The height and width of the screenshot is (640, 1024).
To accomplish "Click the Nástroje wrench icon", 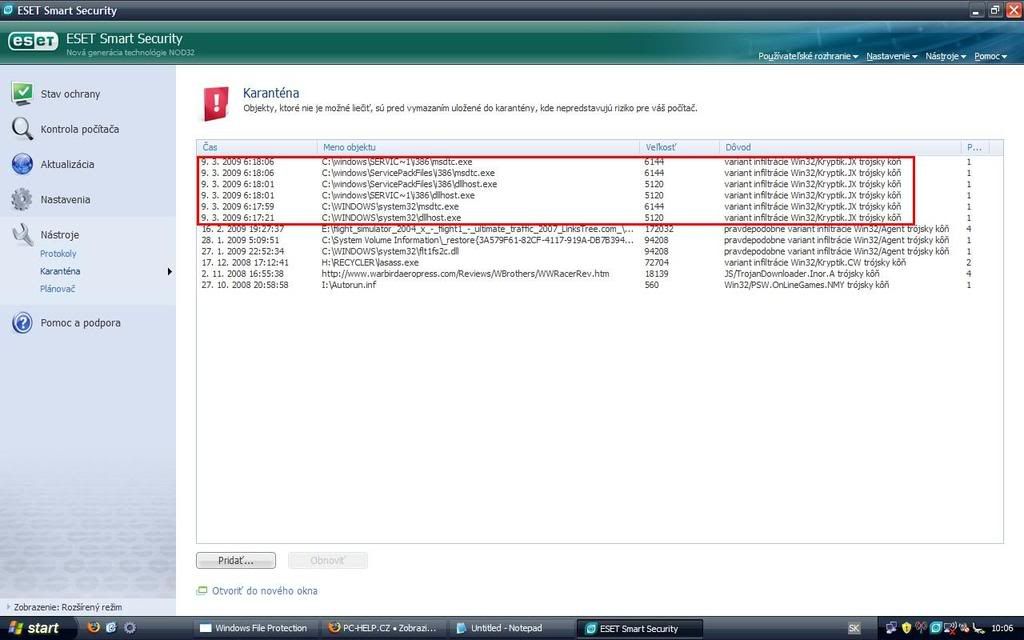I will click(22, 234).
